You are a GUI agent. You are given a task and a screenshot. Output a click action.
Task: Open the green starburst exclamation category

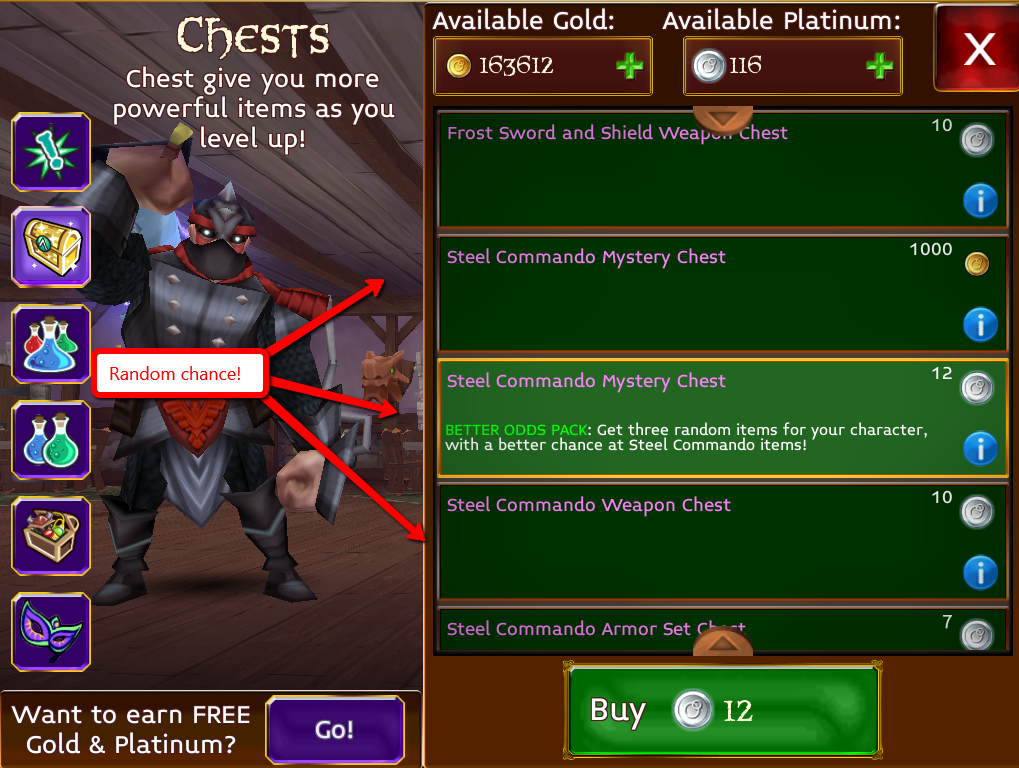tap(51, 151)
